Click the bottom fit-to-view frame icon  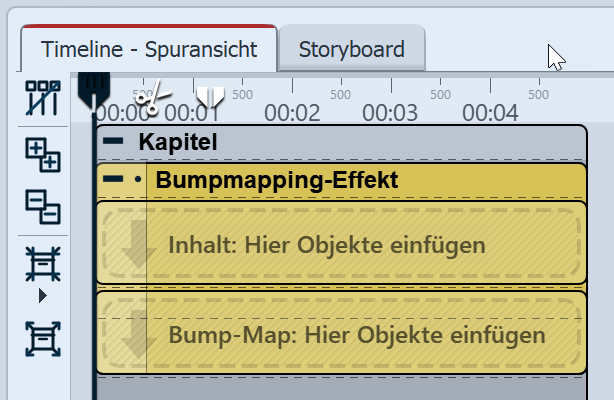tap(42, 339)
